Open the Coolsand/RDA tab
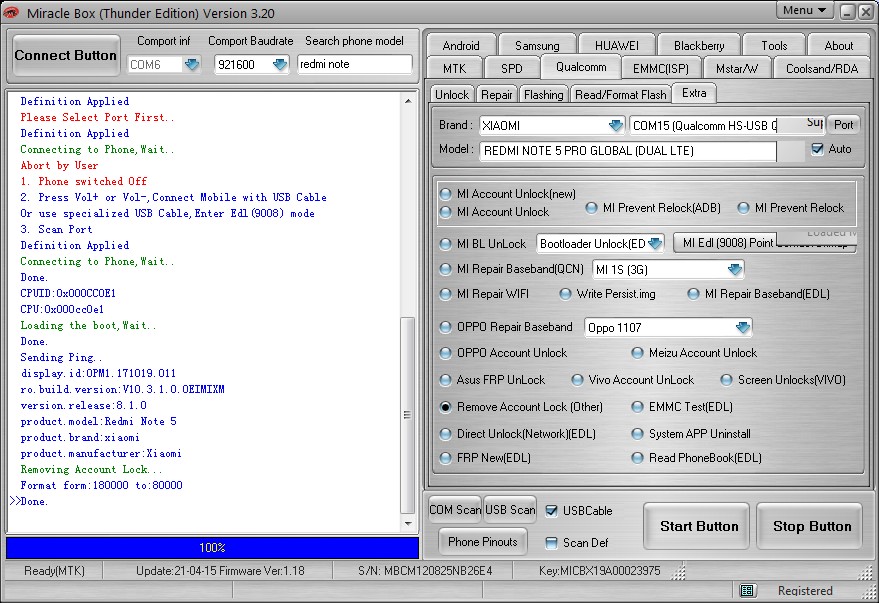Image resolution: width=879 pixels, height=603 pixels. coord(822,68)
